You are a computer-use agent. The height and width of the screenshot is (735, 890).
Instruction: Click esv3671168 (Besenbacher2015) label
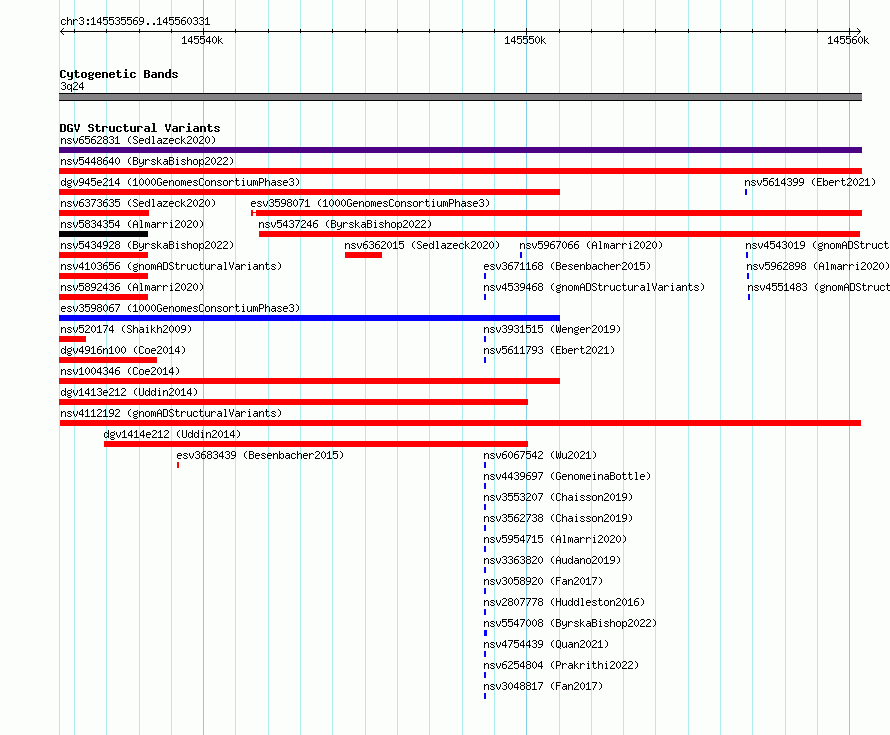[x=567, y=266]
